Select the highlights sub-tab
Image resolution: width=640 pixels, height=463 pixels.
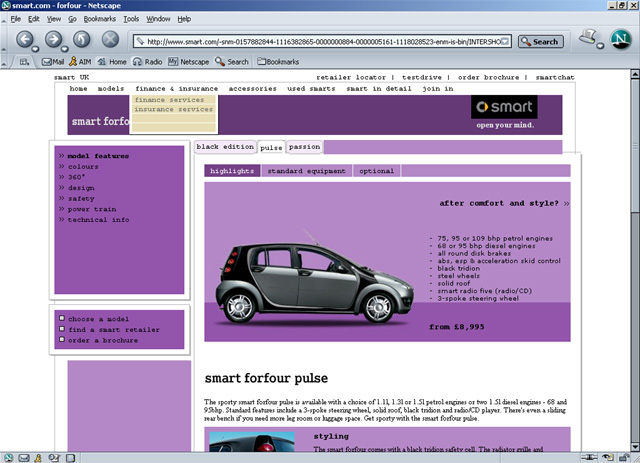click(x=232, y=171)
